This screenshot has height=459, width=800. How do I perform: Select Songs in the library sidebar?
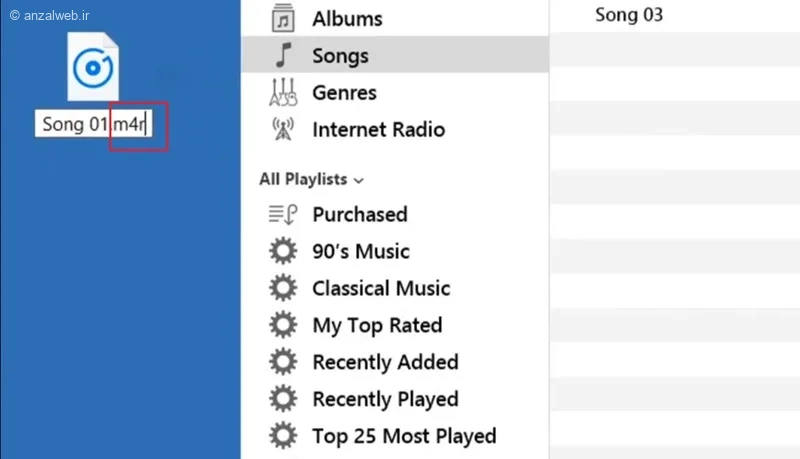tap(395, 55)
